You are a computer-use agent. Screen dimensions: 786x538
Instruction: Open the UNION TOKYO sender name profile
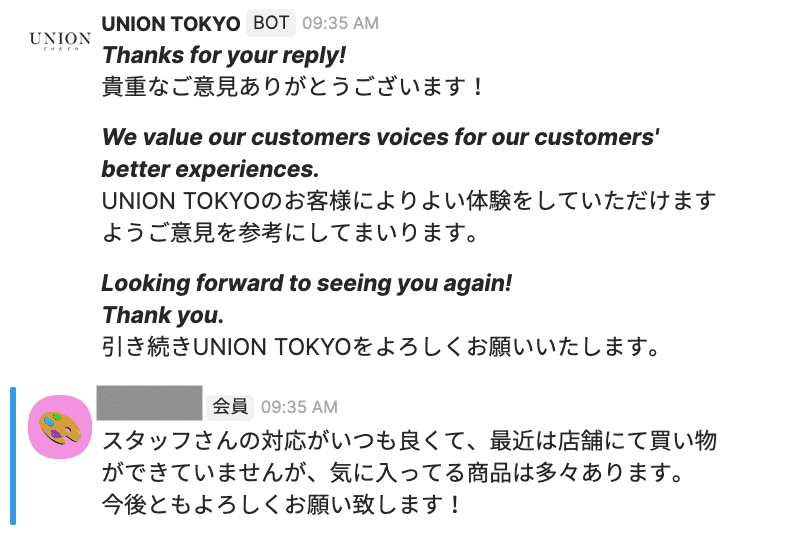[171, 23]
